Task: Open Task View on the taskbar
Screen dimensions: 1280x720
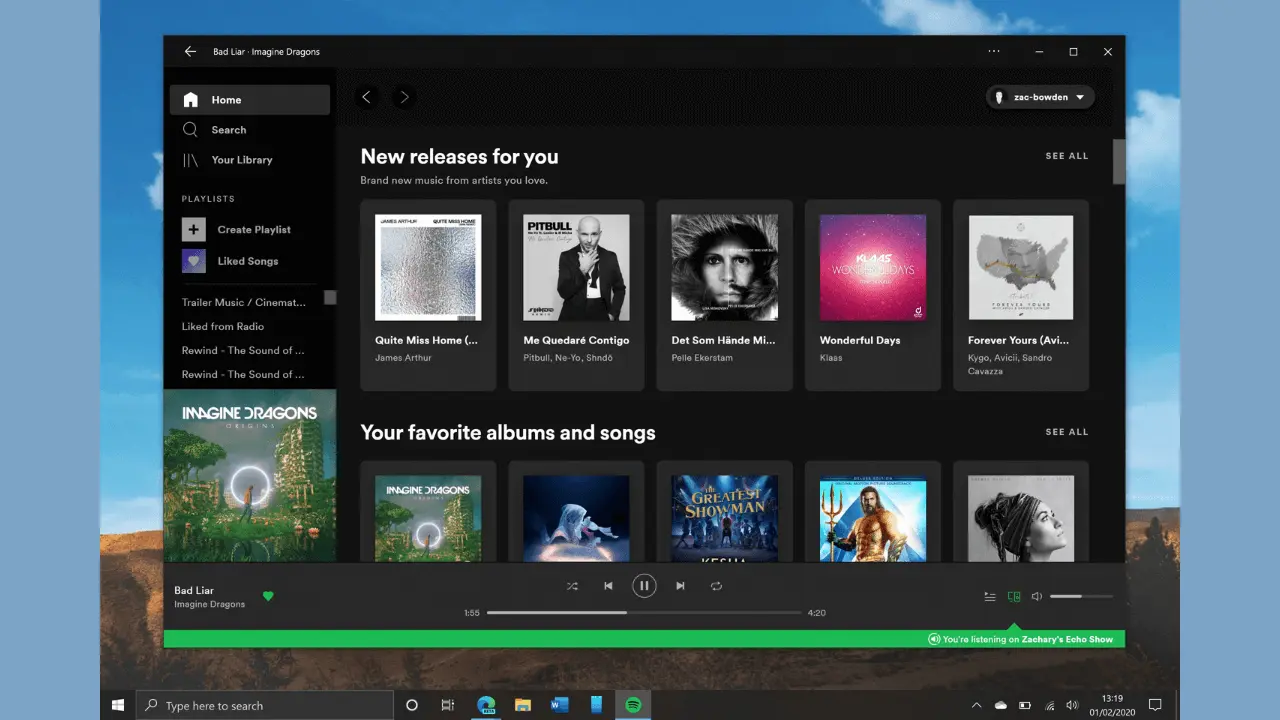Action: [448, 705]
